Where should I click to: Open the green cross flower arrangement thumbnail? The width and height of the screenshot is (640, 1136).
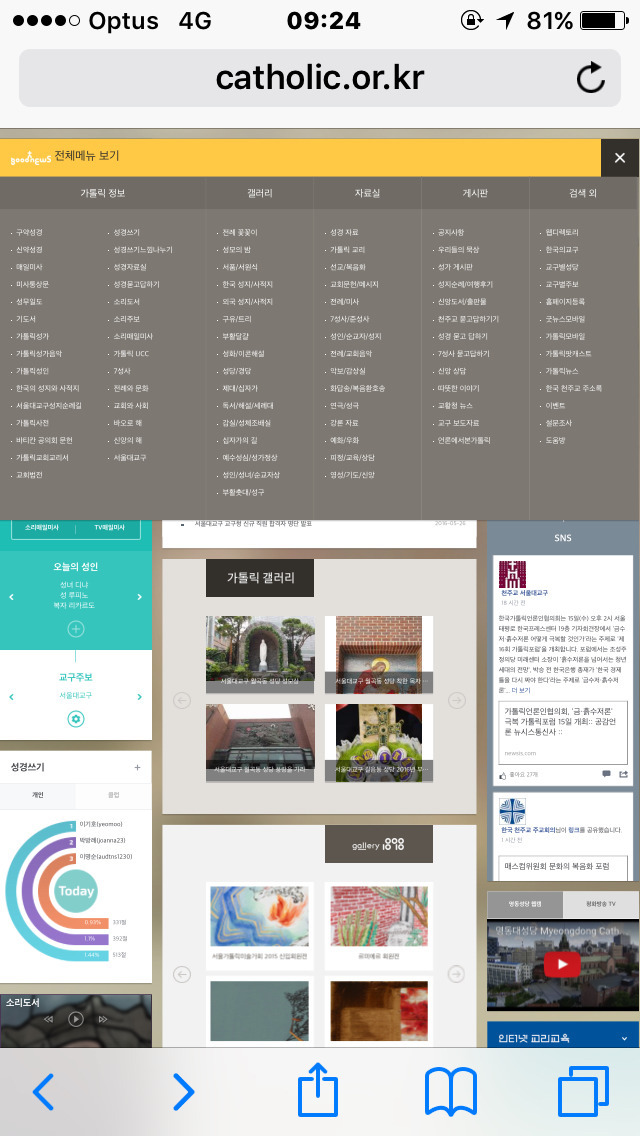tap(378, 743)
